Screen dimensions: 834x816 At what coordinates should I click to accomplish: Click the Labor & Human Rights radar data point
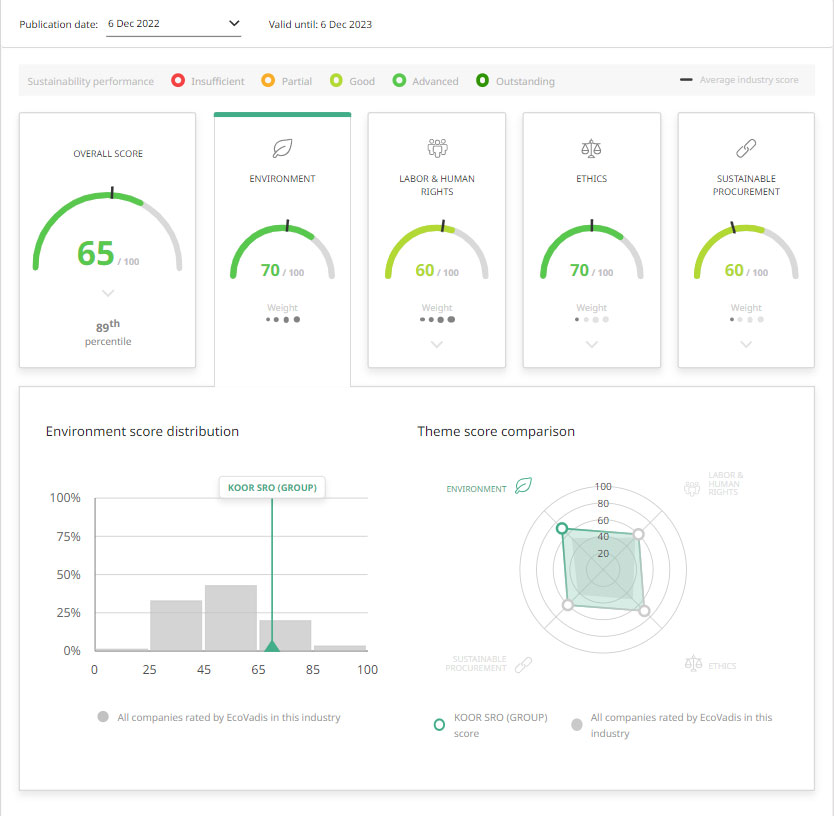(x=638, y=534)
